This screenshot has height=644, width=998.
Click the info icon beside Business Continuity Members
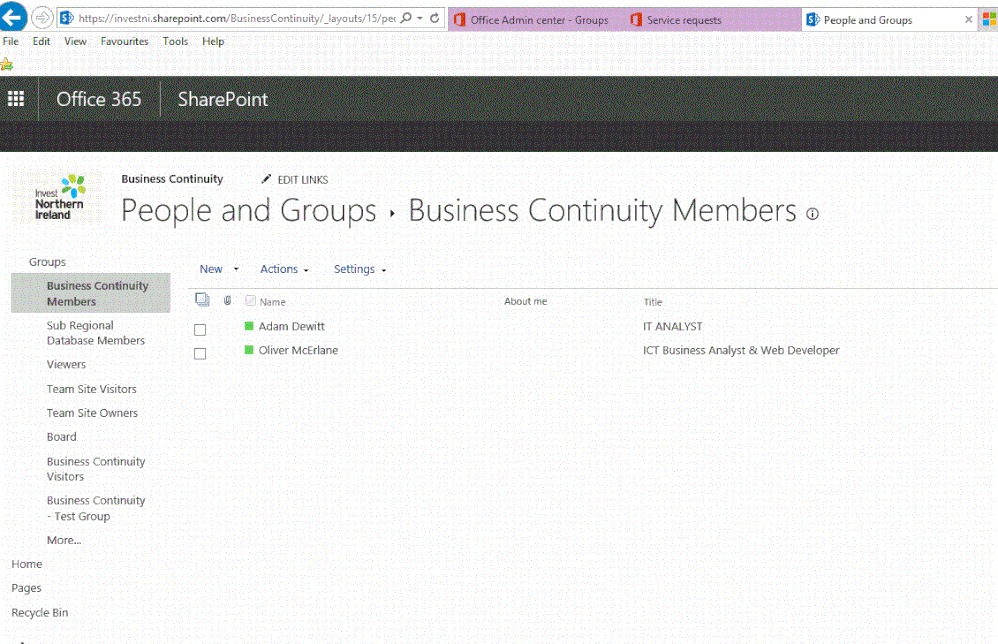pos(813,214)
